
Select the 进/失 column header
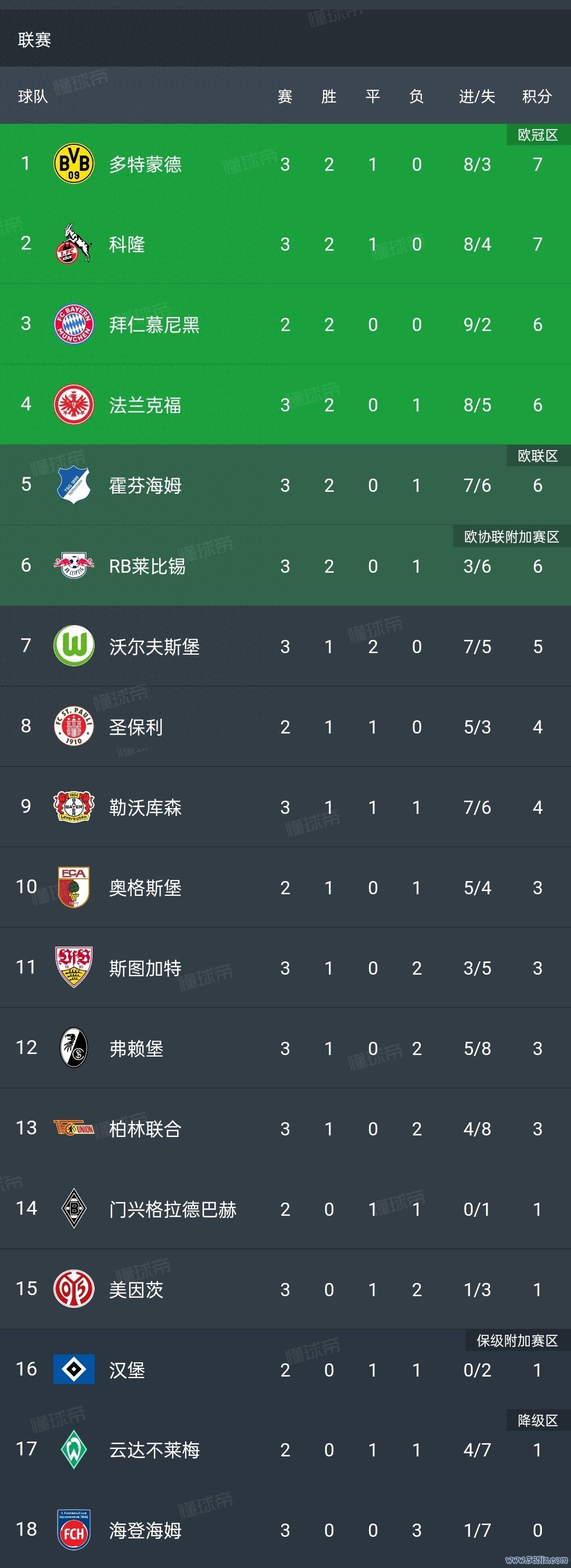click(477, 96)
